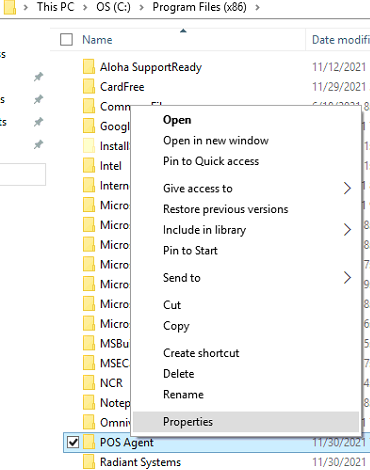This screenshot has height=470, width=370.
Task: Select the Google folder icon
Action: point(89,126)
